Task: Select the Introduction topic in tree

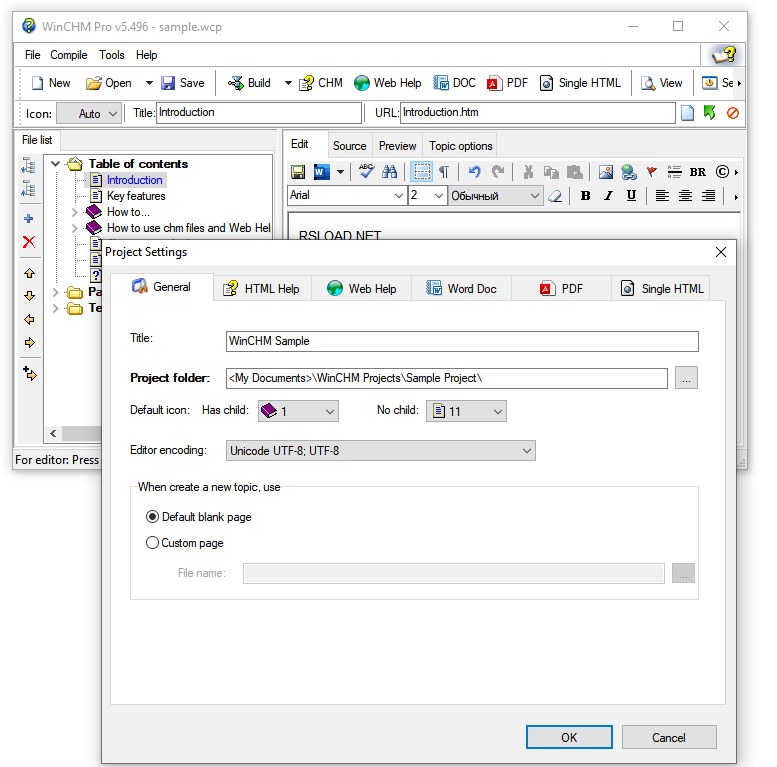Action: [134, 180]
